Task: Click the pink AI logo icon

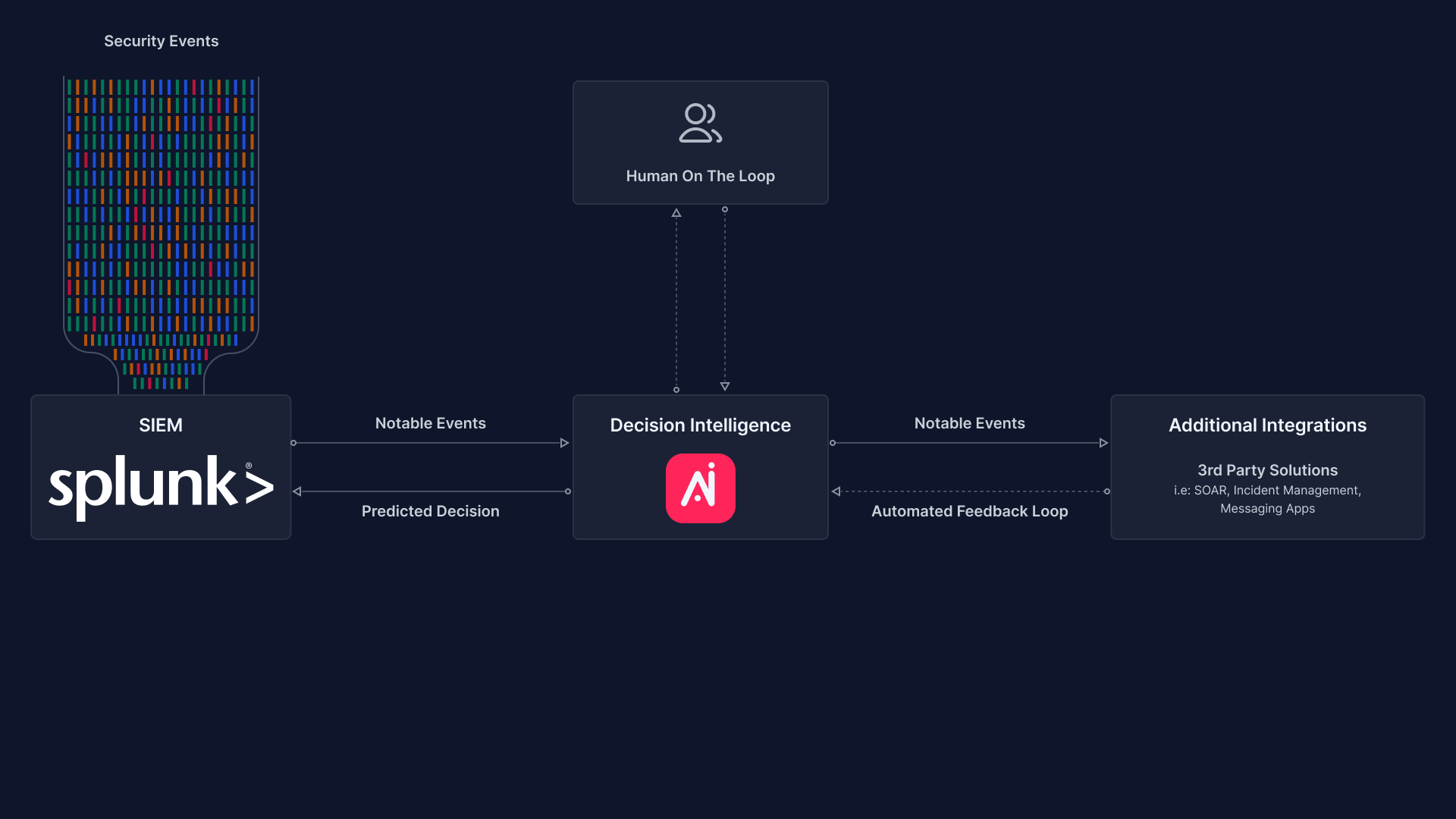Action: tap(700, 488)
